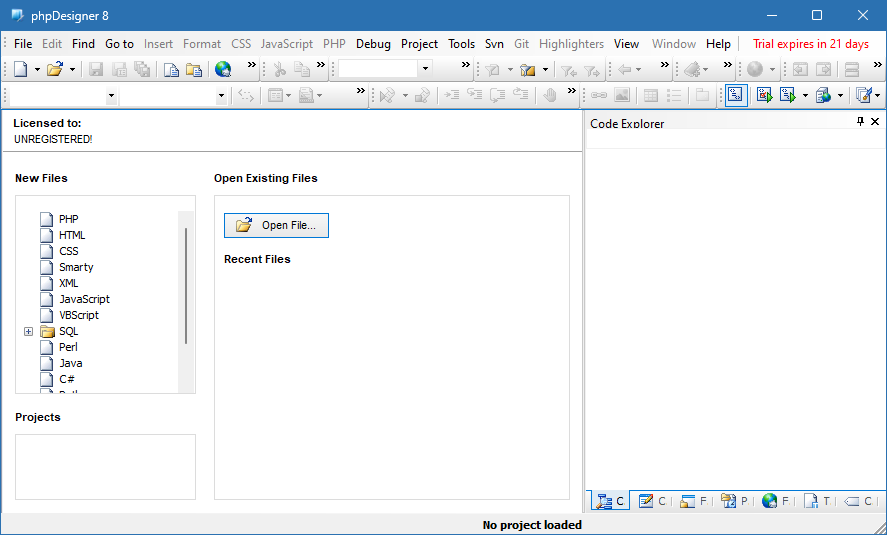The height and width of the screenshot is (535, 887).
Task: Close the Code Explorer panel
Action: pos(875,121)
